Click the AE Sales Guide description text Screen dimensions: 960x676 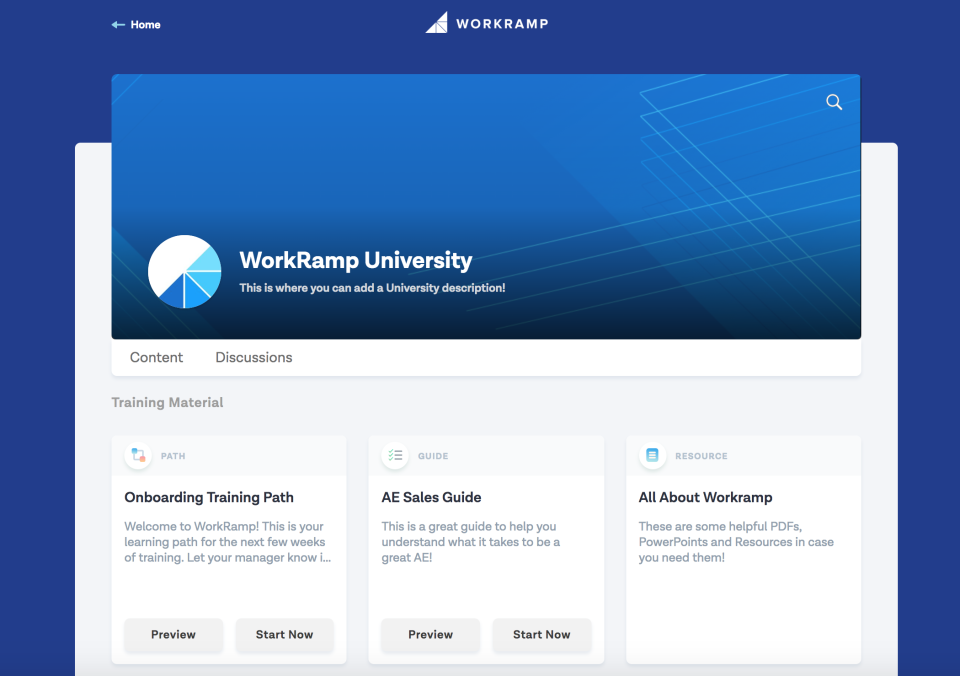click(471, 542)
